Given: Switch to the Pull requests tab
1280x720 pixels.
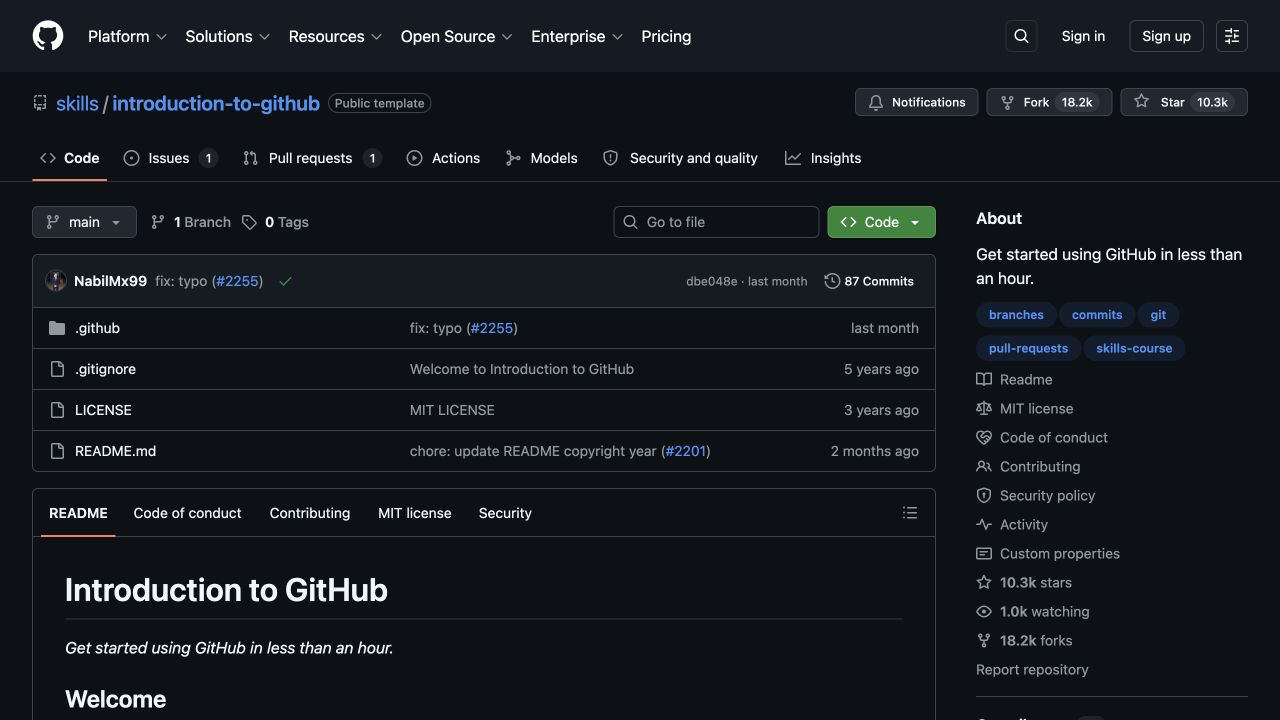Looking at the screenshot, I should 312,158.
